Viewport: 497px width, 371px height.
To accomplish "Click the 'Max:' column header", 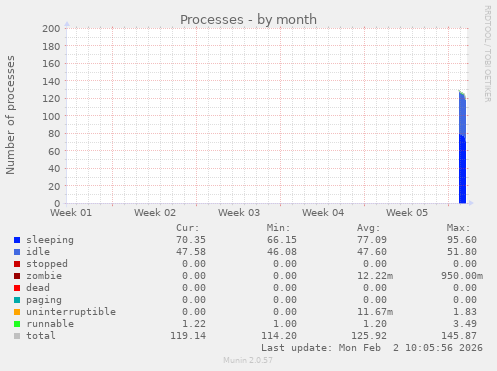I will tap(458, 228).
